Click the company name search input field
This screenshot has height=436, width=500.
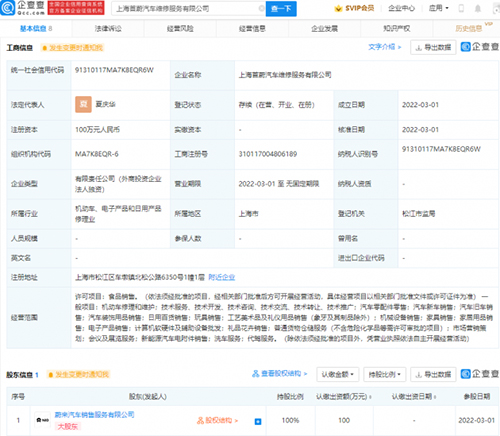(187, 8)
